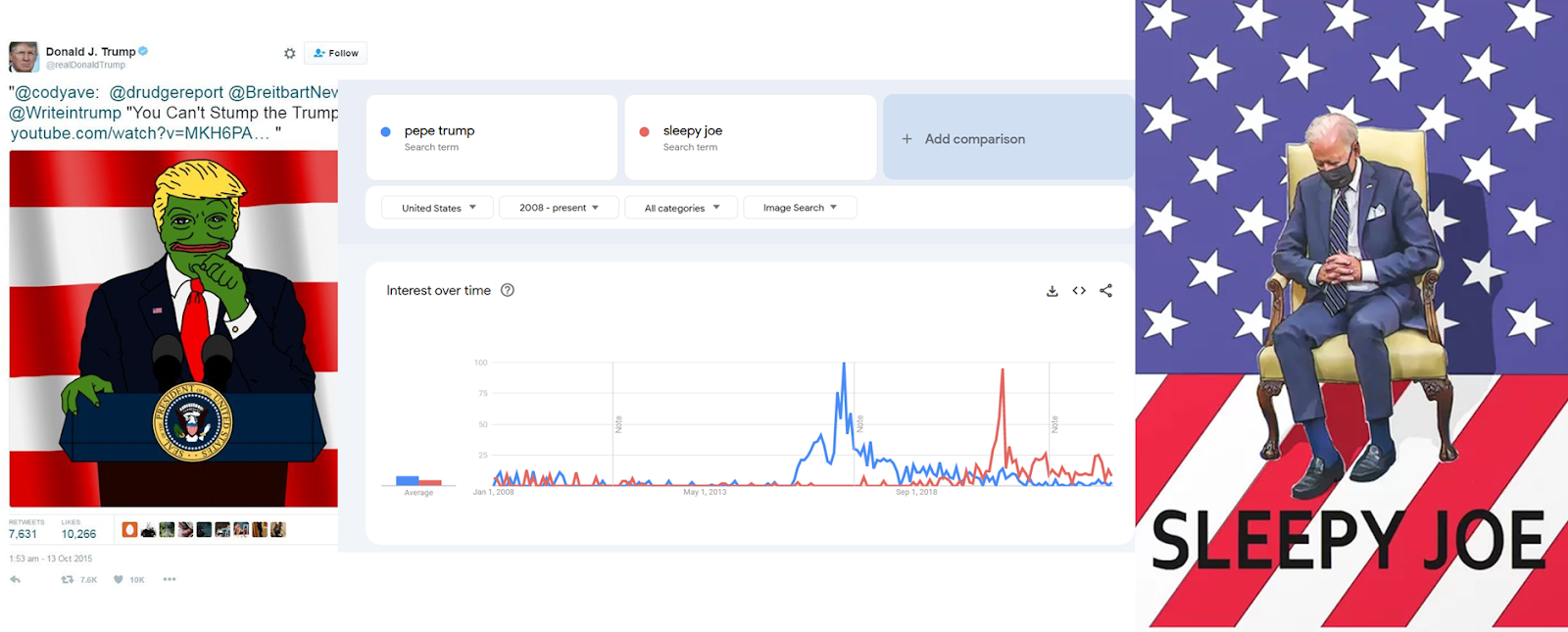Open the Image Search type dropdown
Image resolution: width=1568 pixels, height=632 pixels.
[x=800, y=208]
